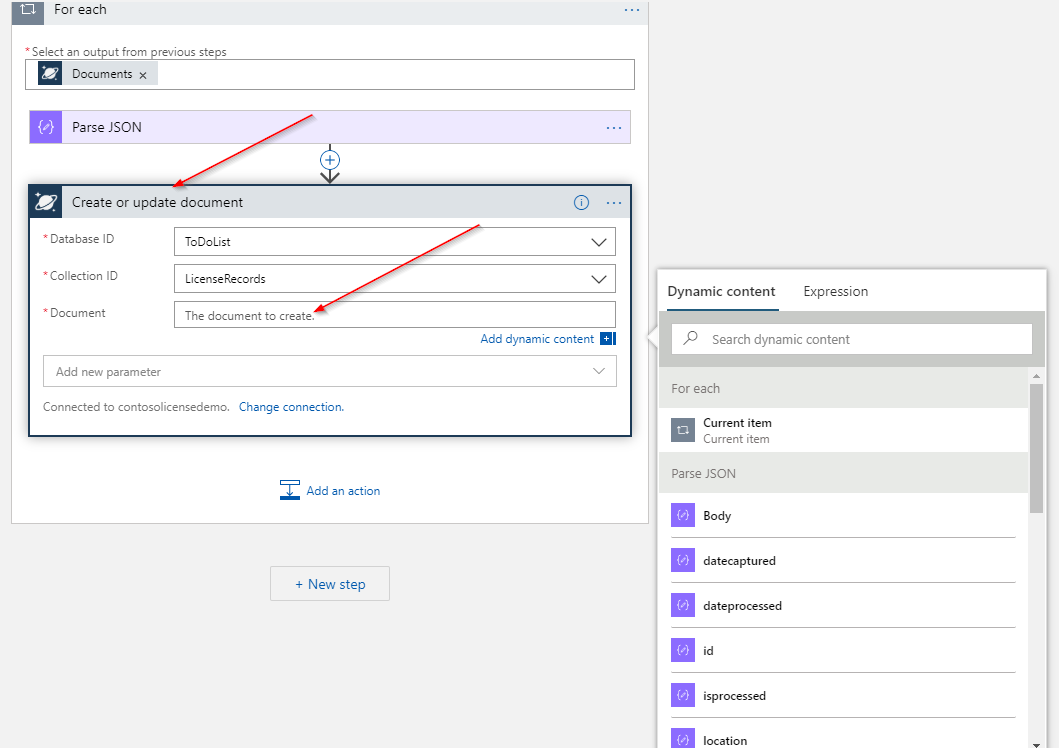Expand the Collection ID dropdown
Viewport: 1059px width, 748px height.
[599, 279]
